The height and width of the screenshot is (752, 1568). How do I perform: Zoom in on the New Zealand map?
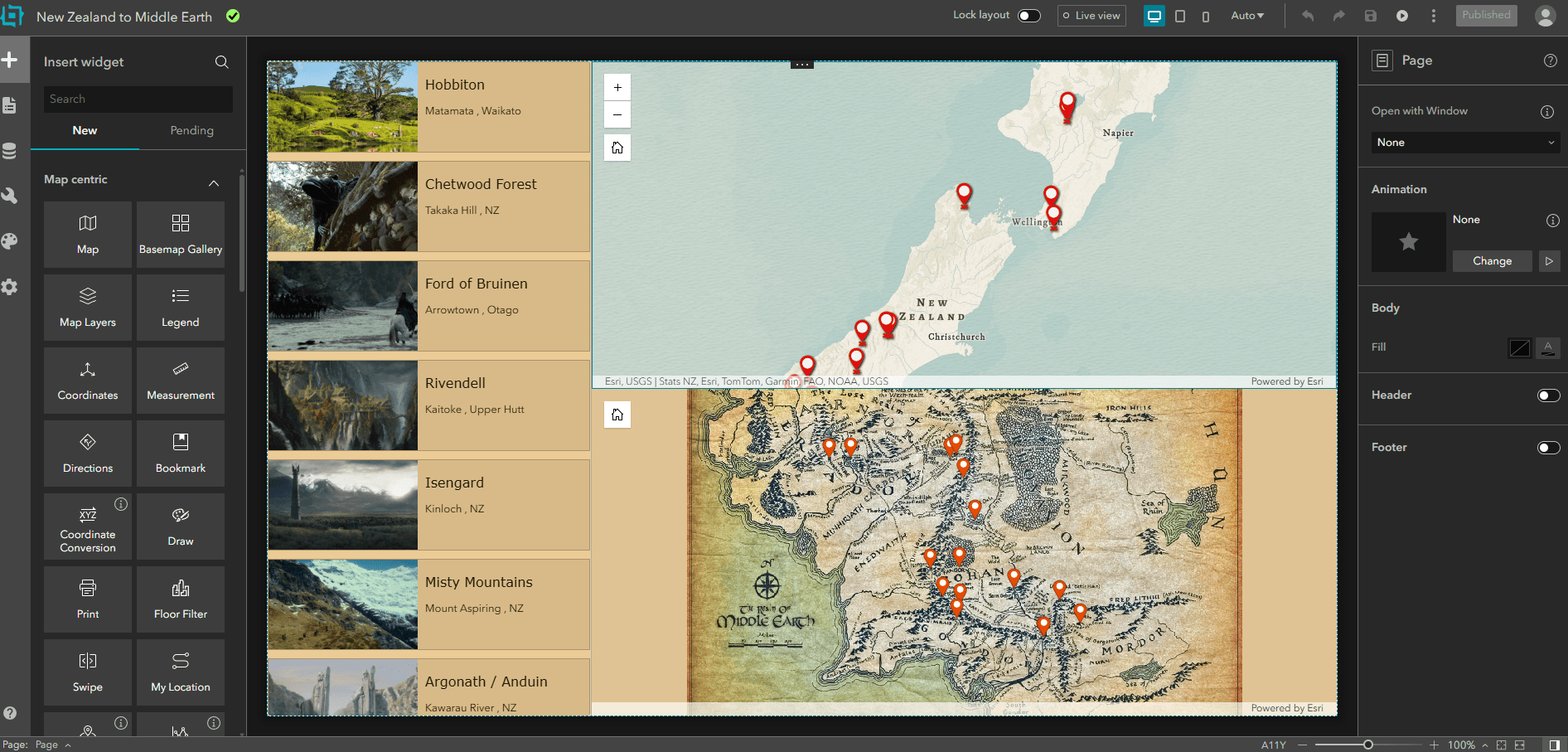pos(617,87)
